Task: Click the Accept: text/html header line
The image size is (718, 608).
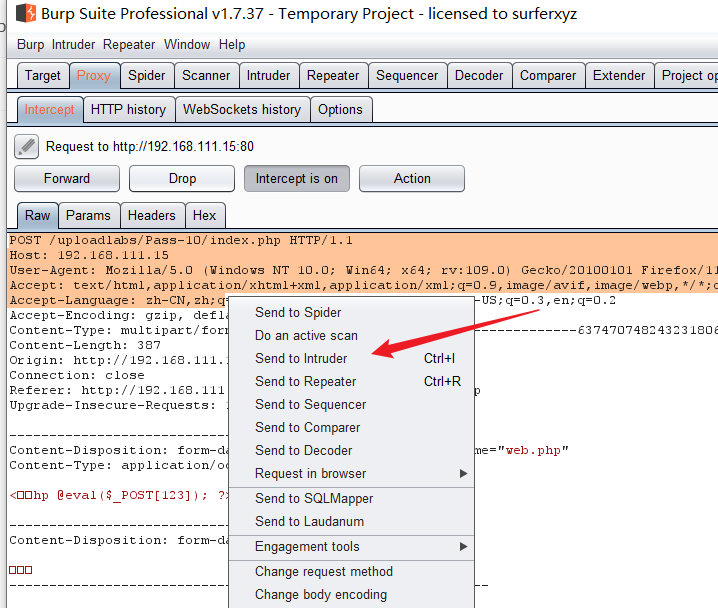Action: [364, 286]
